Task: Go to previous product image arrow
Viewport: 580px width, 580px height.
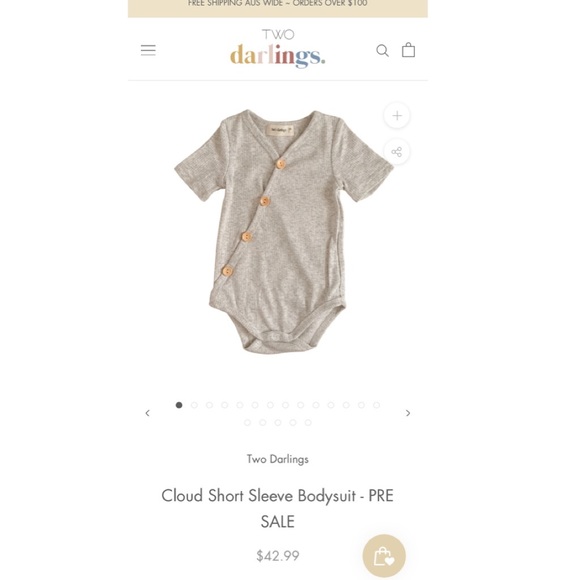Action: pyautogui.click(x=148, y=413)
